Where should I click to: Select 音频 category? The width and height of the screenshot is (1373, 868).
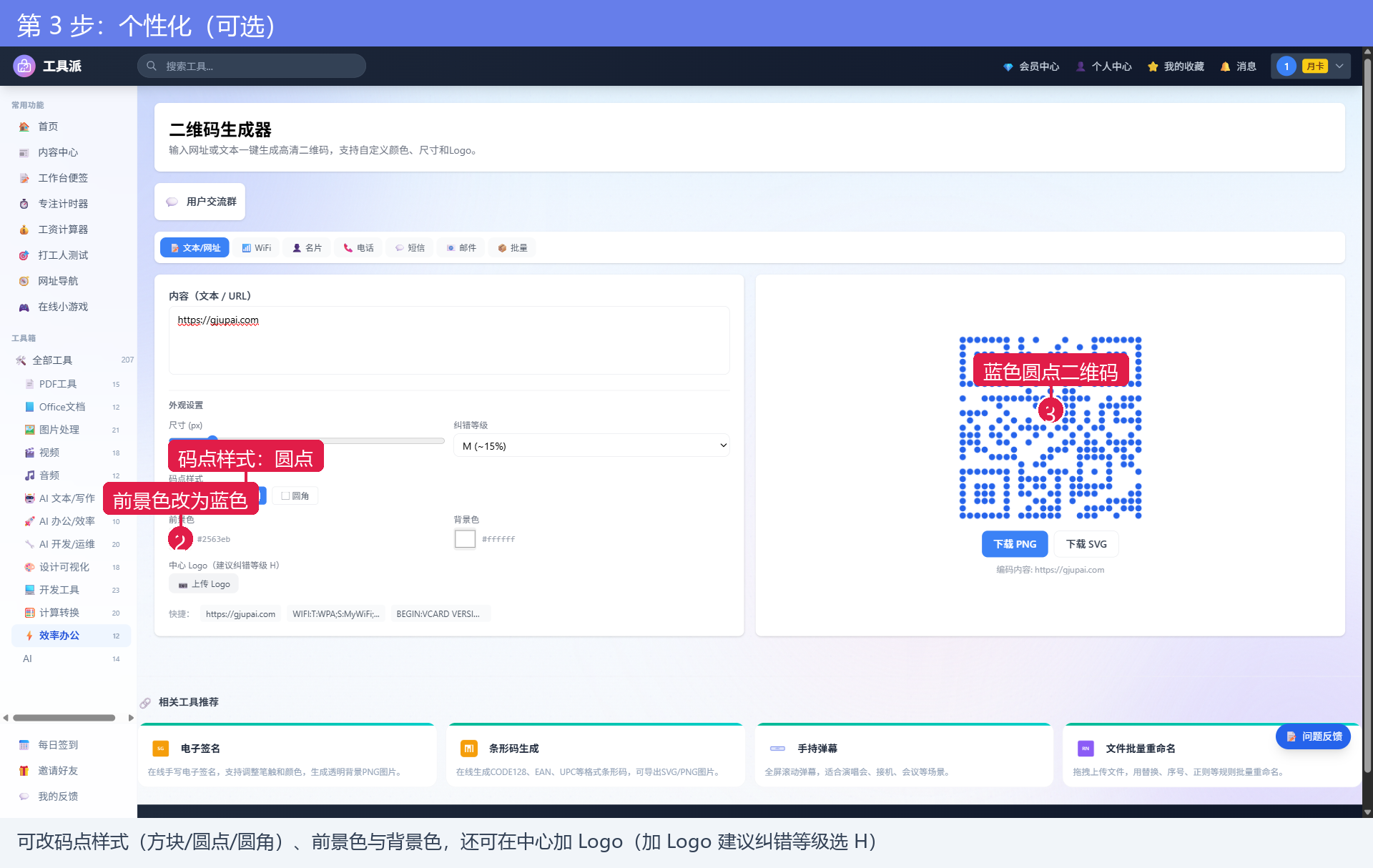(72, 475)
